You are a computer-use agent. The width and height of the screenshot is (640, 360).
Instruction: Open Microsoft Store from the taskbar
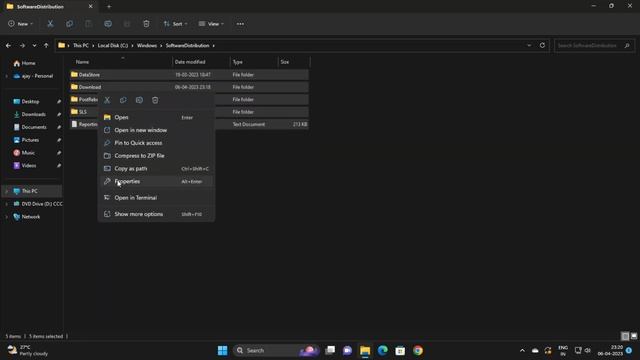[x=400, y=350]
